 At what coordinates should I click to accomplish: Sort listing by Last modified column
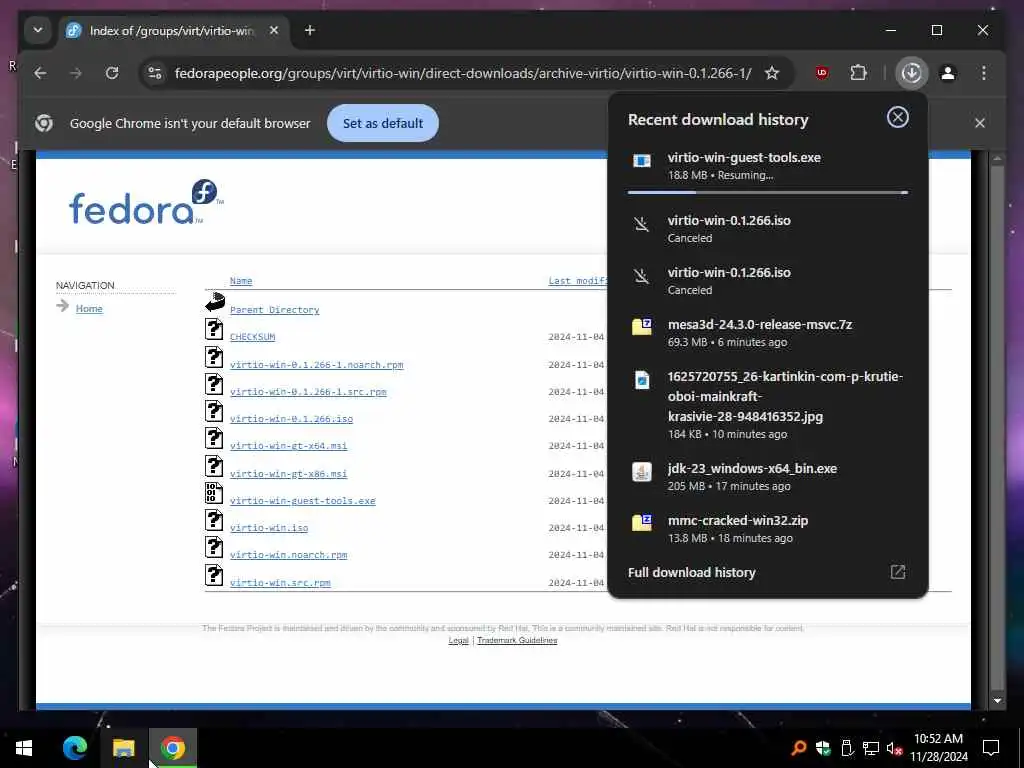[577, 281]
